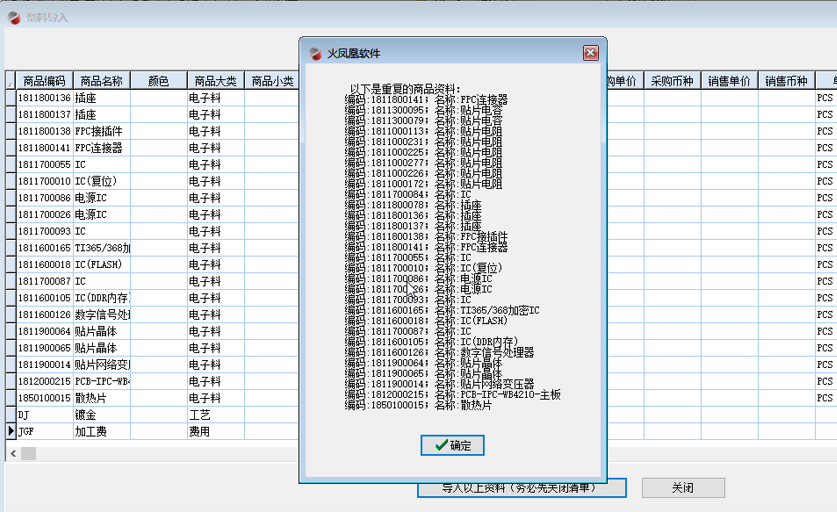
Task: Click the 资料导入 window title icon
Action: click(14, 18)
